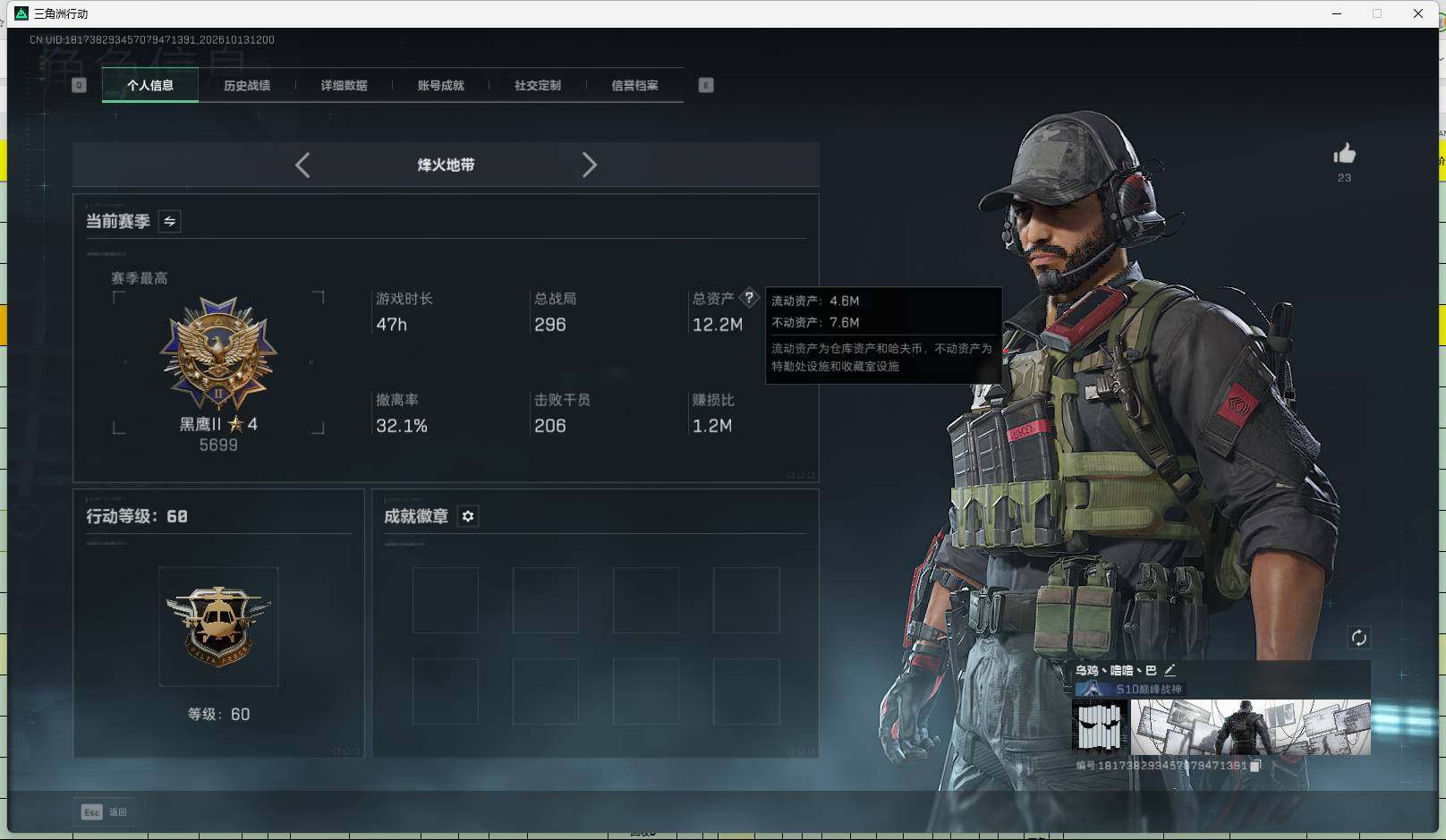Open the 信誉档案 tab
This screenshot has width=1446, height=840.
coord(634,86)
